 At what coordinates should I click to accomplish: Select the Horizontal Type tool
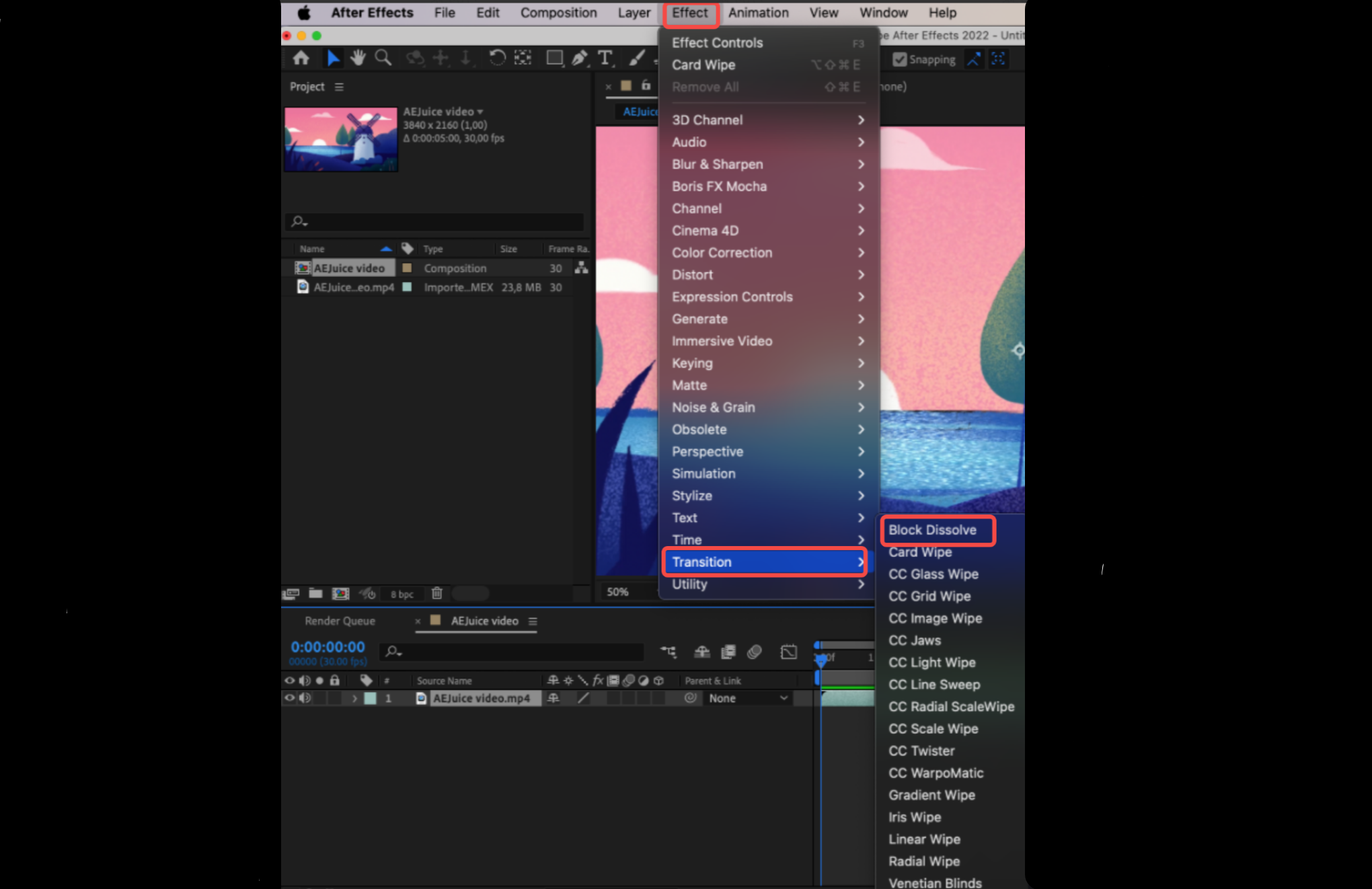(605, 58)
